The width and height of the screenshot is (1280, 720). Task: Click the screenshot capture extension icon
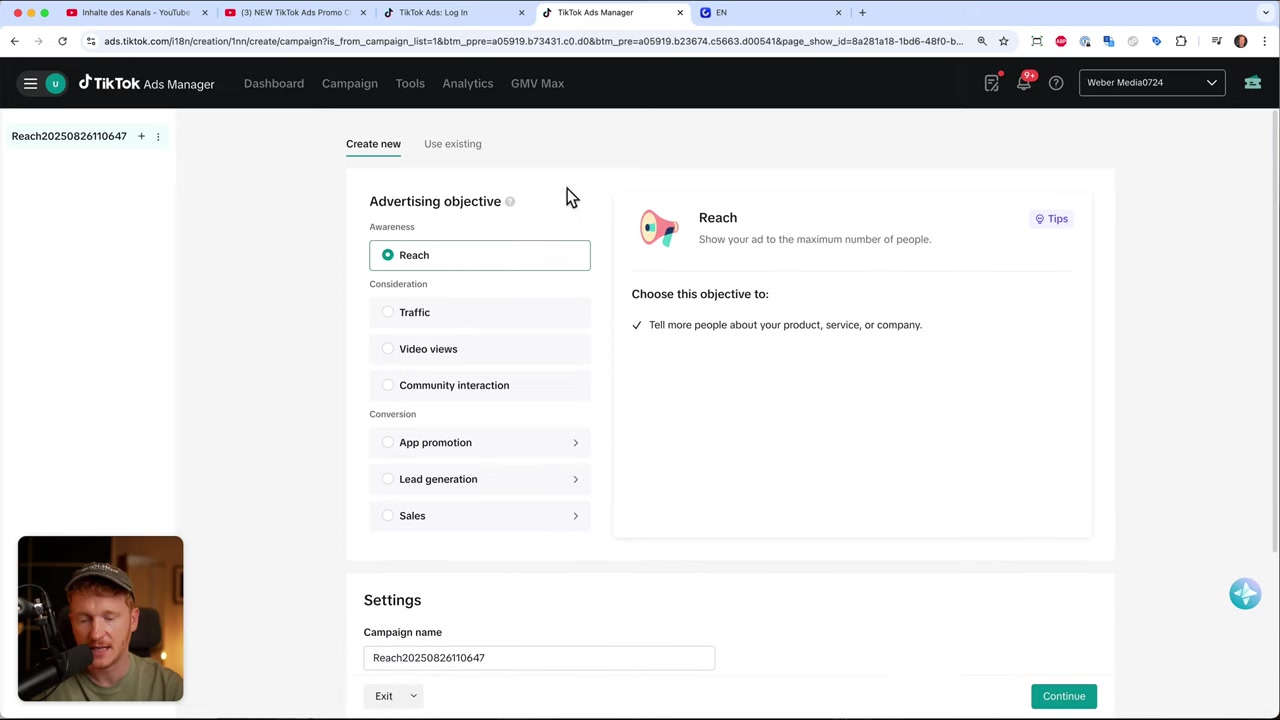[1037, 41]
